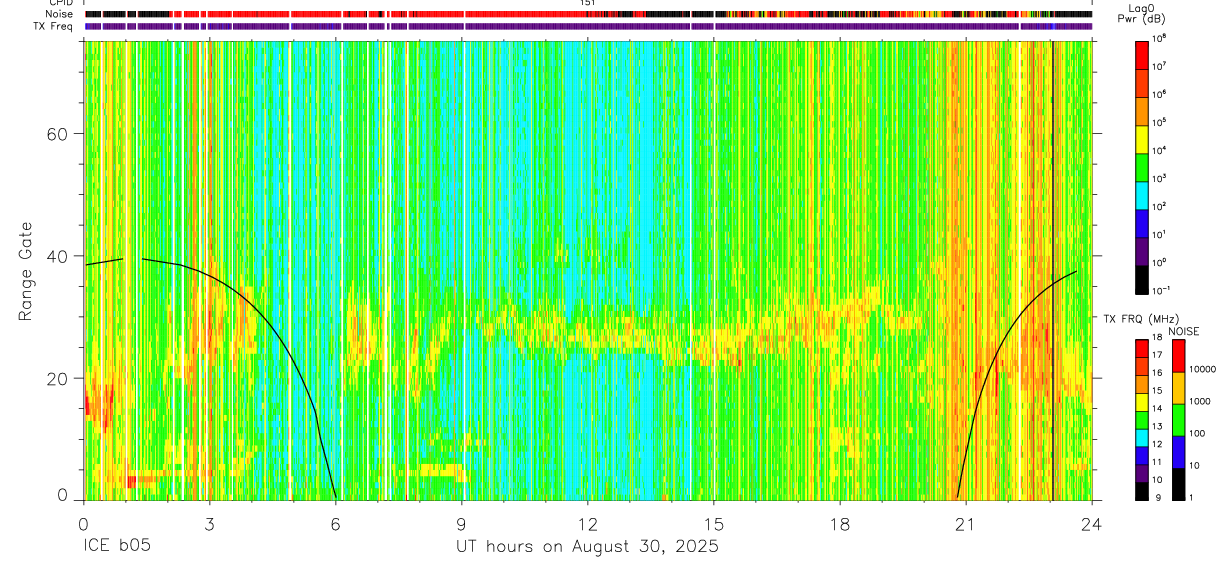Click the 'NOISE' legend title
The width and height of the screenshot is (1228, 567).
pyautogui.click(x=1183, y=330)
